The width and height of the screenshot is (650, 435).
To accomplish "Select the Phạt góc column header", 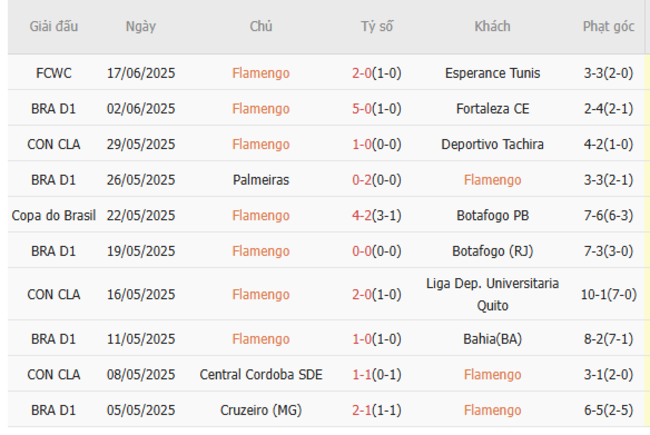I will [608, 27].
